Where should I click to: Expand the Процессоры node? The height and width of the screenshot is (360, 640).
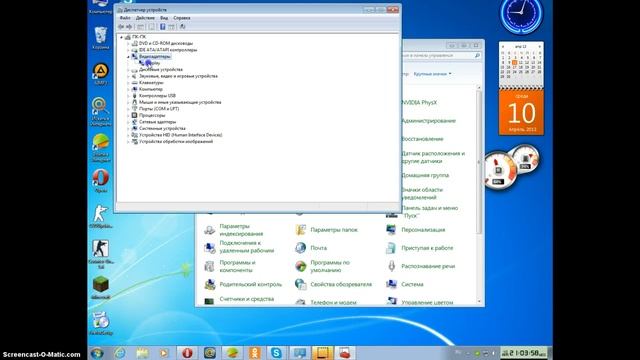click(128, 116)
